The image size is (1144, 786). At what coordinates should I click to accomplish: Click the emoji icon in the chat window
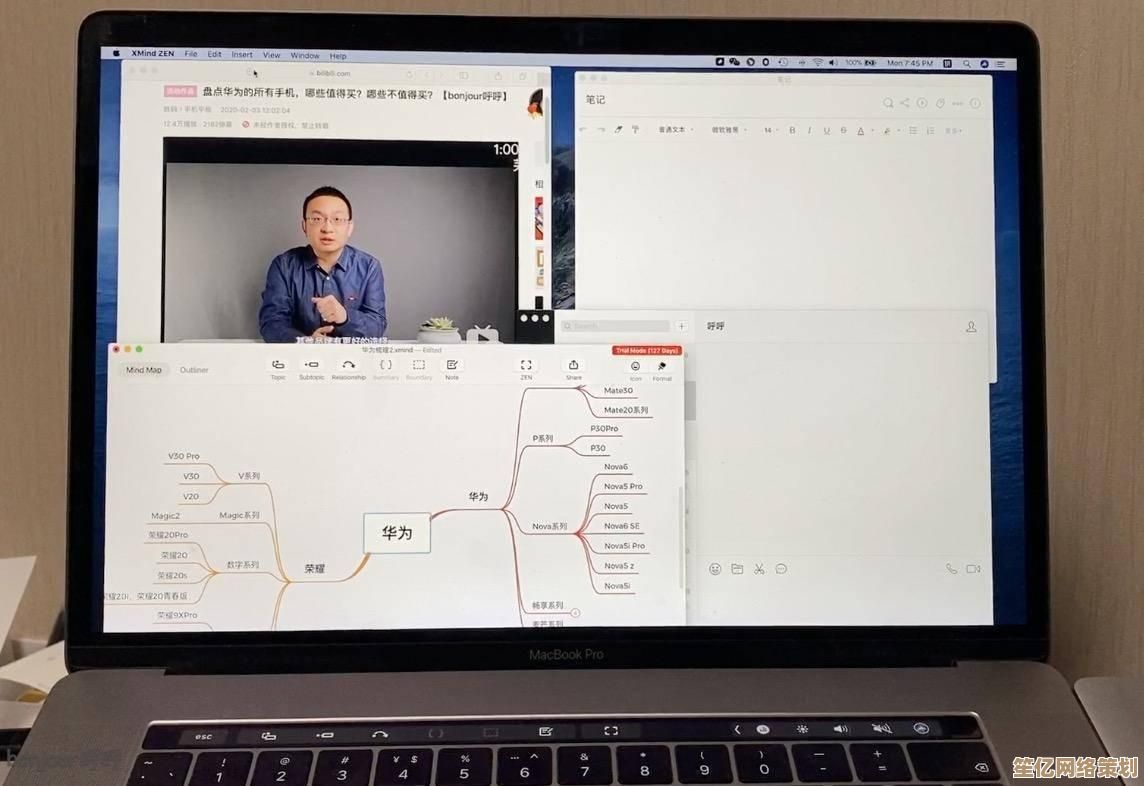(x=715, y=569)
